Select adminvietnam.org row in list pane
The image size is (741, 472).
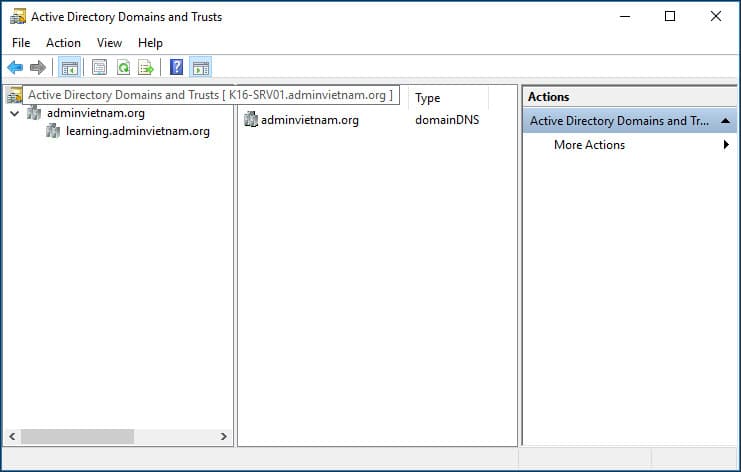tap(310, 120)
